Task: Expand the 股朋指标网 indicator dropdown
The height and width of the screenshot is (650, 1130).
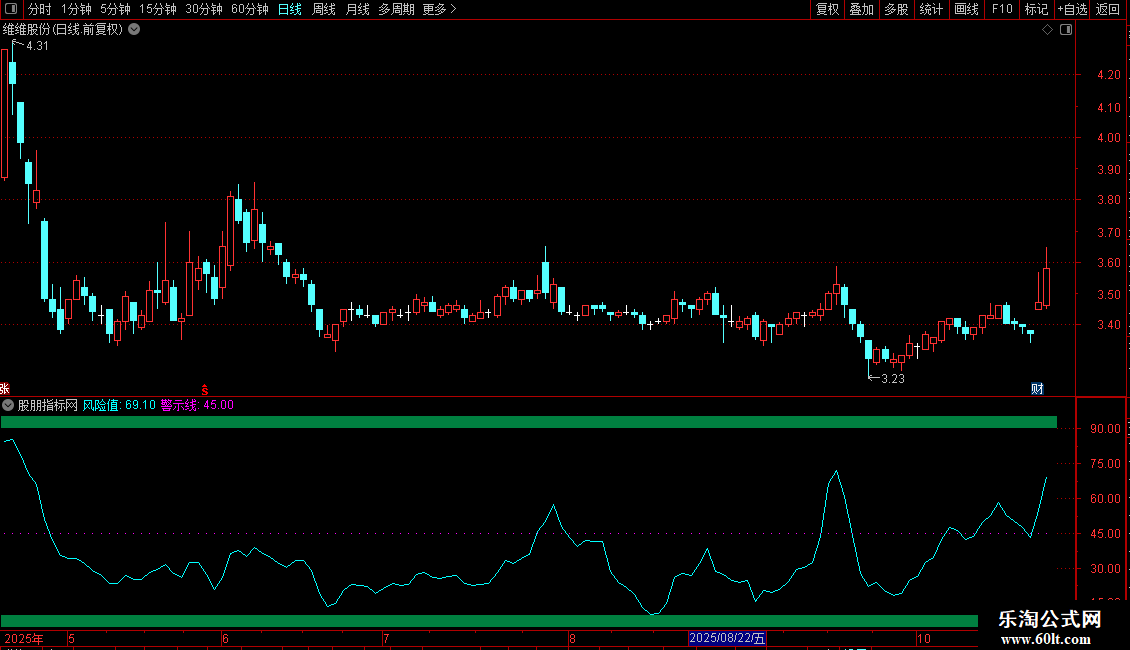Action: tap(9, 405)
